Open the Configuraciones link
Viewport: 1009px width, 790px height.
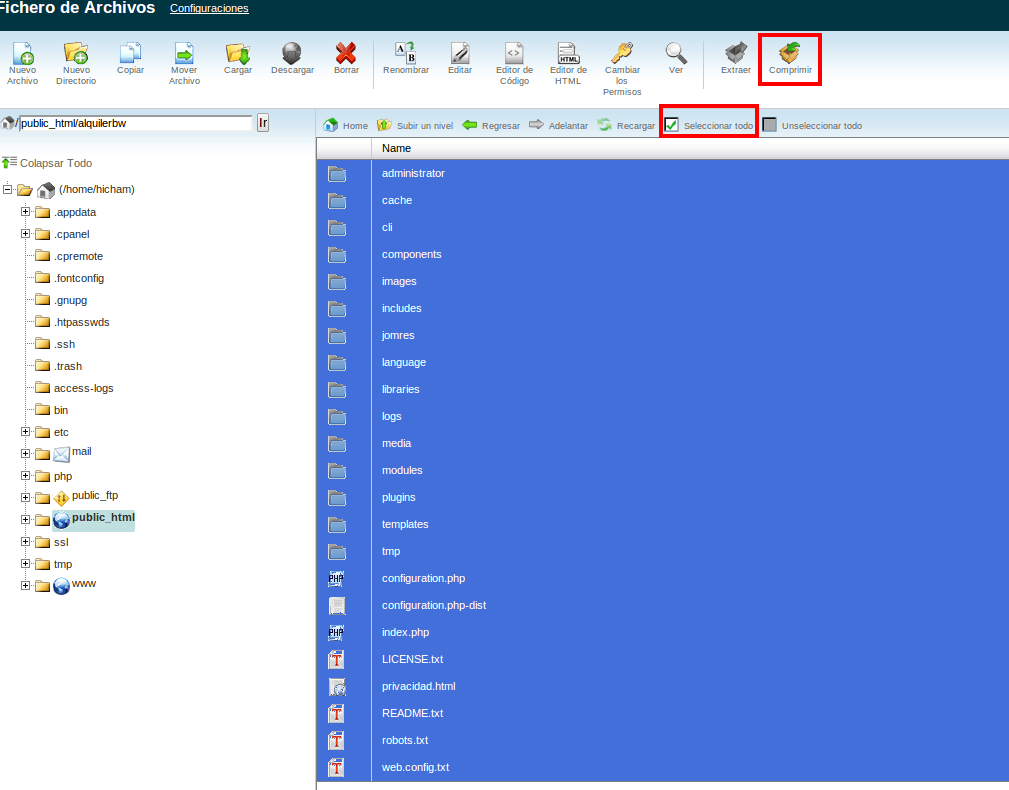point(209,8)
